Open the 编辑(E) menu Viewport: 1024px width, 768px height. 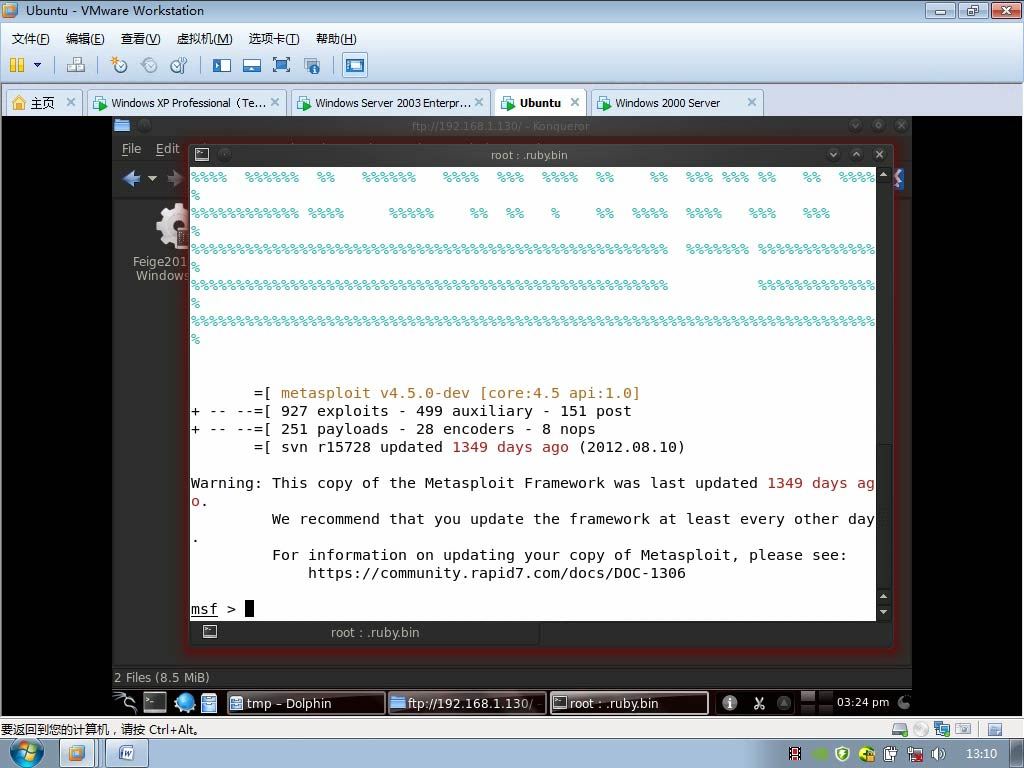click(x=85, y=39)
